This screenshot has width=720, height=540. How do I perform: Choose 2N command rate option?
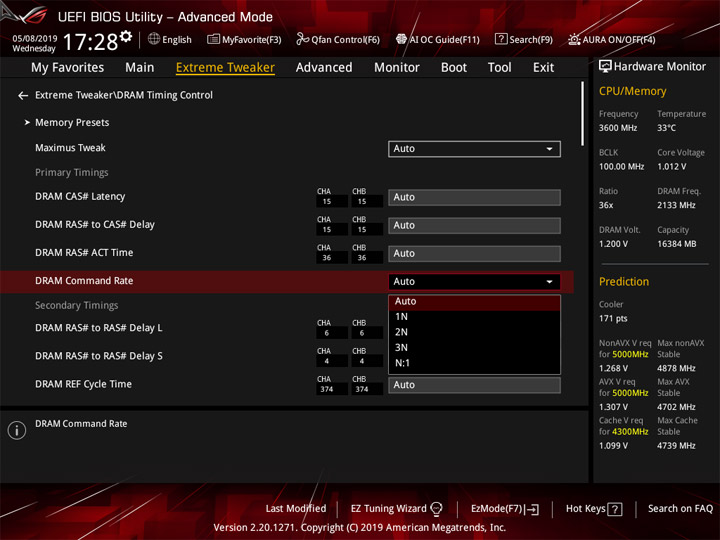474,332
